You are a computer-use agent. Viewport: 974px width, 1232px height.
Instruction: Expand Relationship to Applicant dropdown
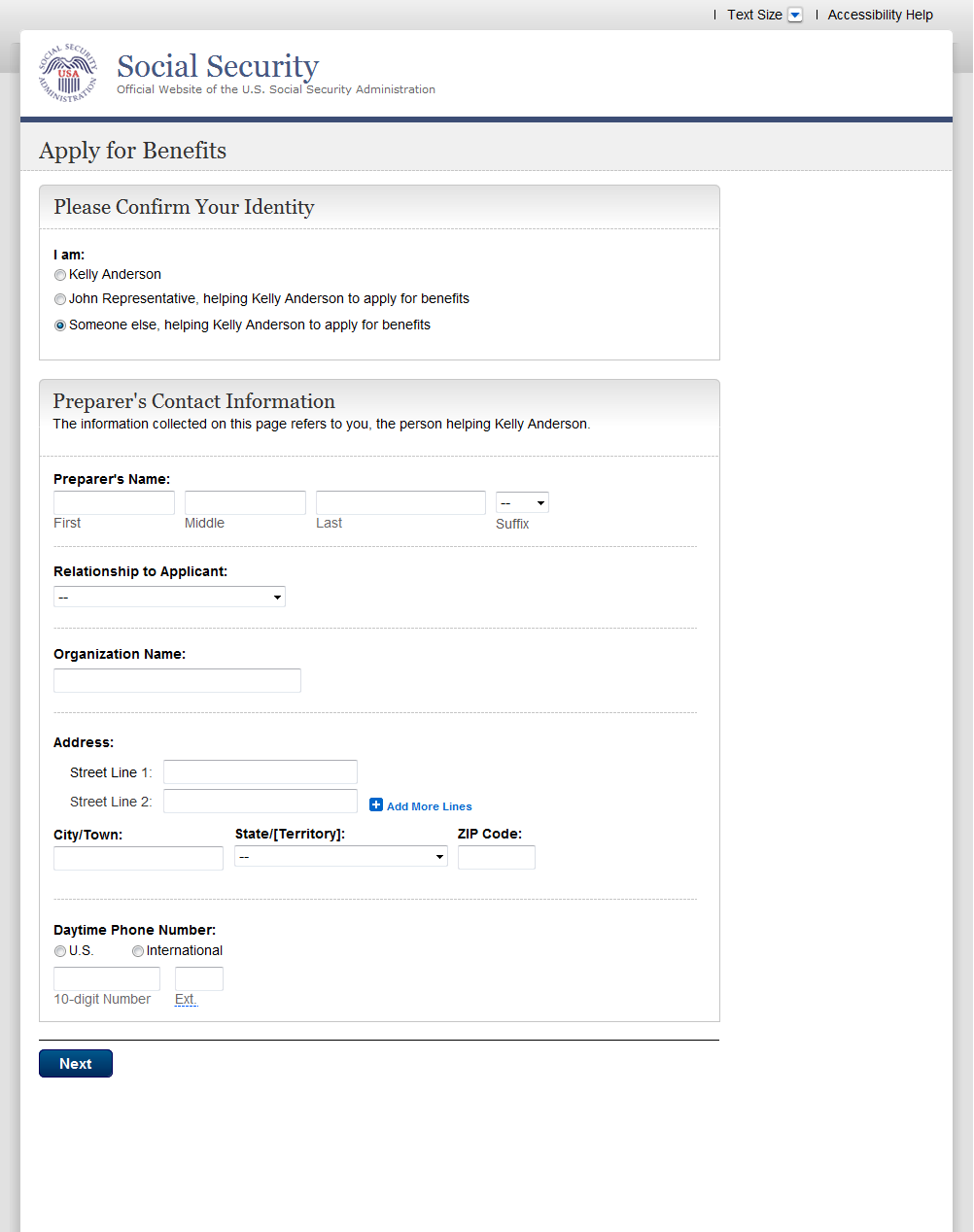pyautogui.click(x=169, y=597)
